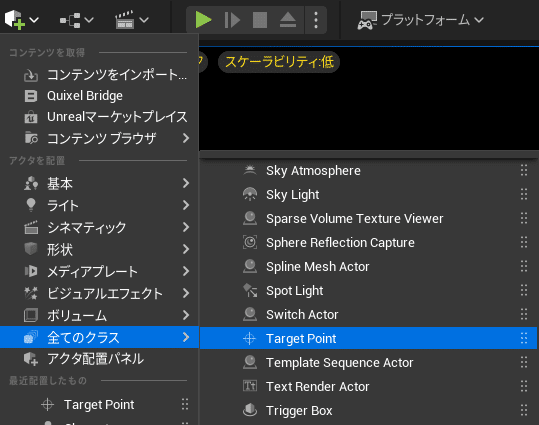Expand the 基本 actor category

click(99, 183)
